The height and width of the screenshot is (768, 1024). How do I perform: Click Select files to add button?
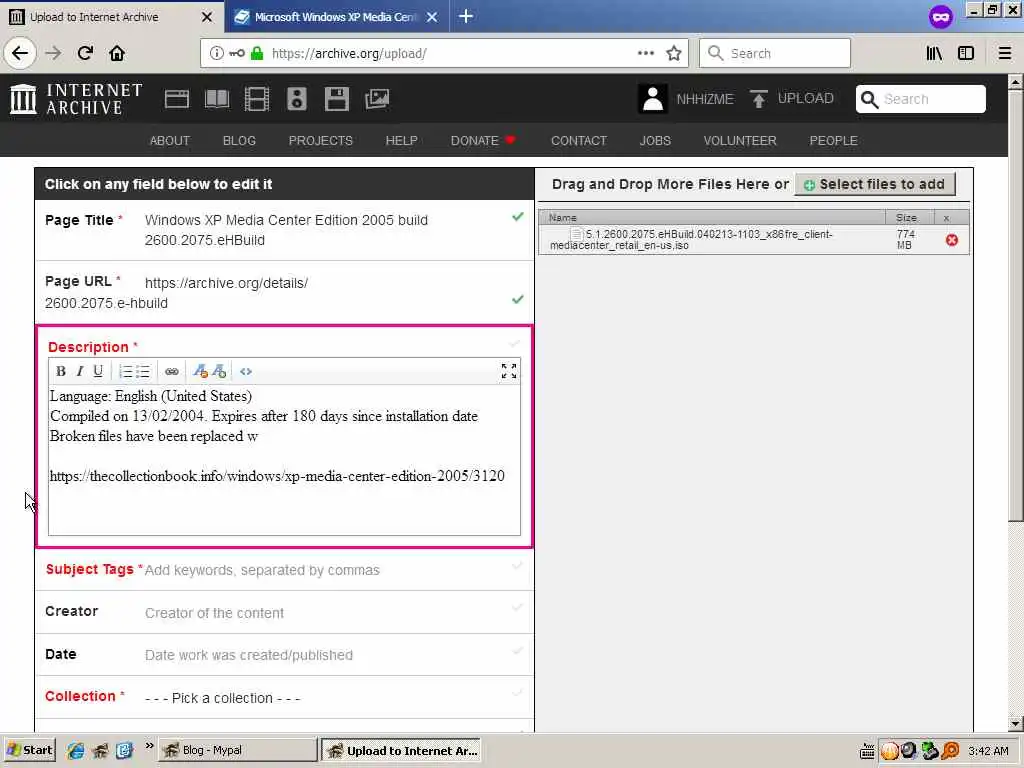pos(875,184)
